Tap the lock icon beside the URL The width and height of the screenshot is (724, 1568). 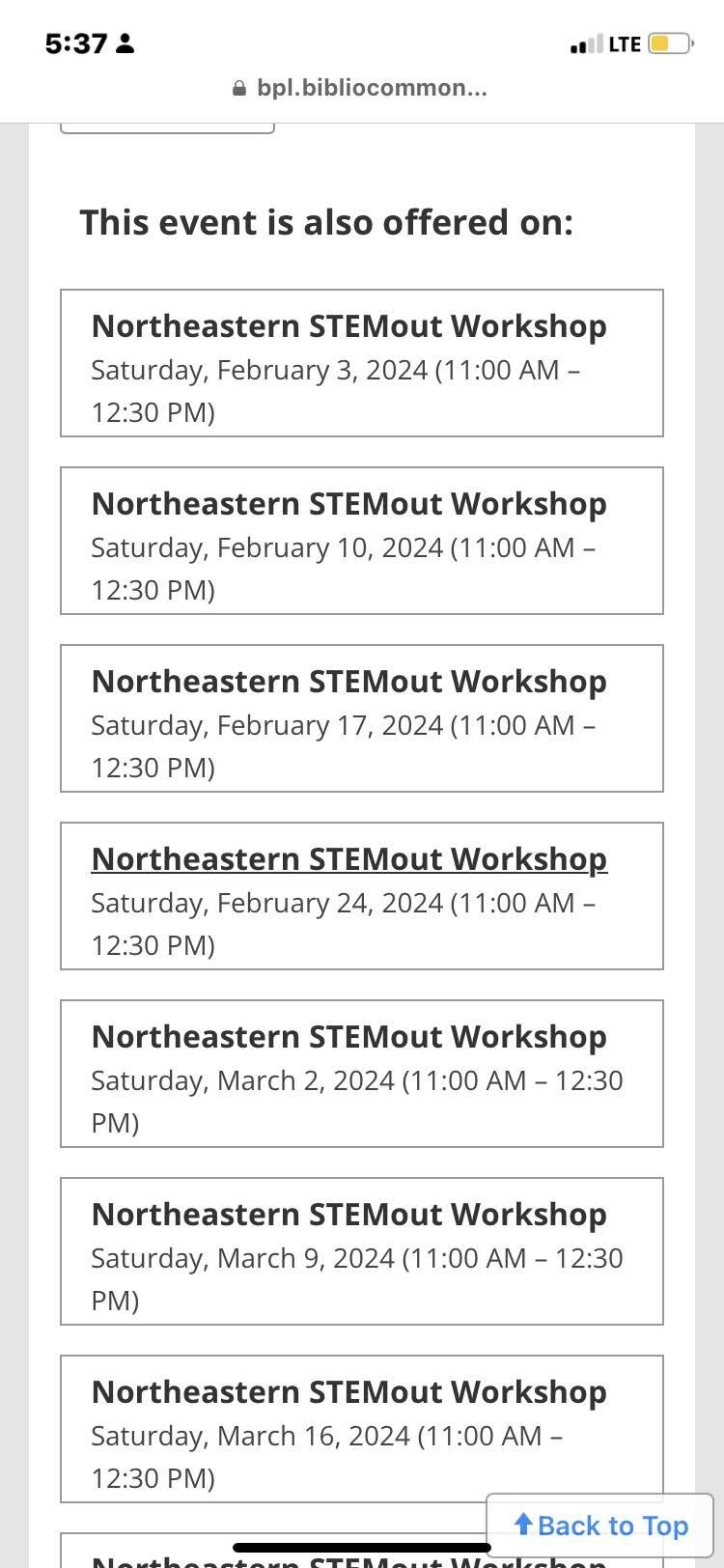239,89
